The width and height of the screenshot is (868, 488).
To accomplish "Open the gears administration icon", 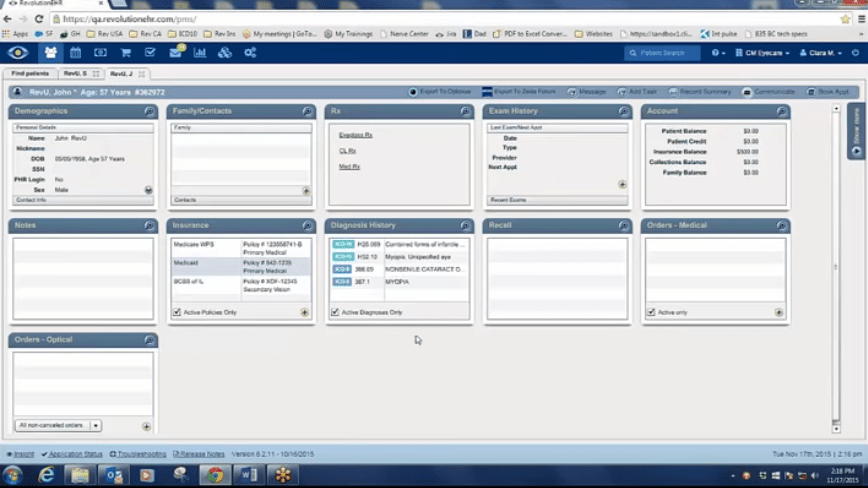I will [x=250, y=53].
